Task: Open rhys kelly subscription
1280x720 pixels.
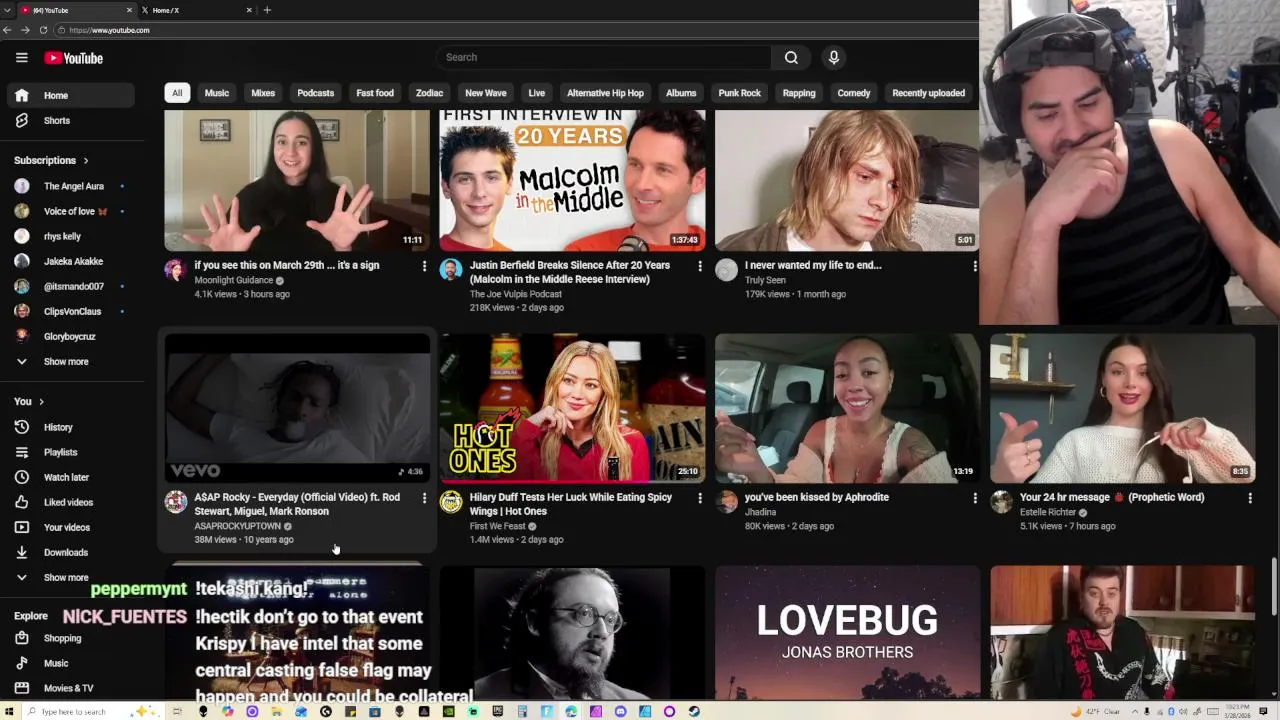Action: click(70, 236)
